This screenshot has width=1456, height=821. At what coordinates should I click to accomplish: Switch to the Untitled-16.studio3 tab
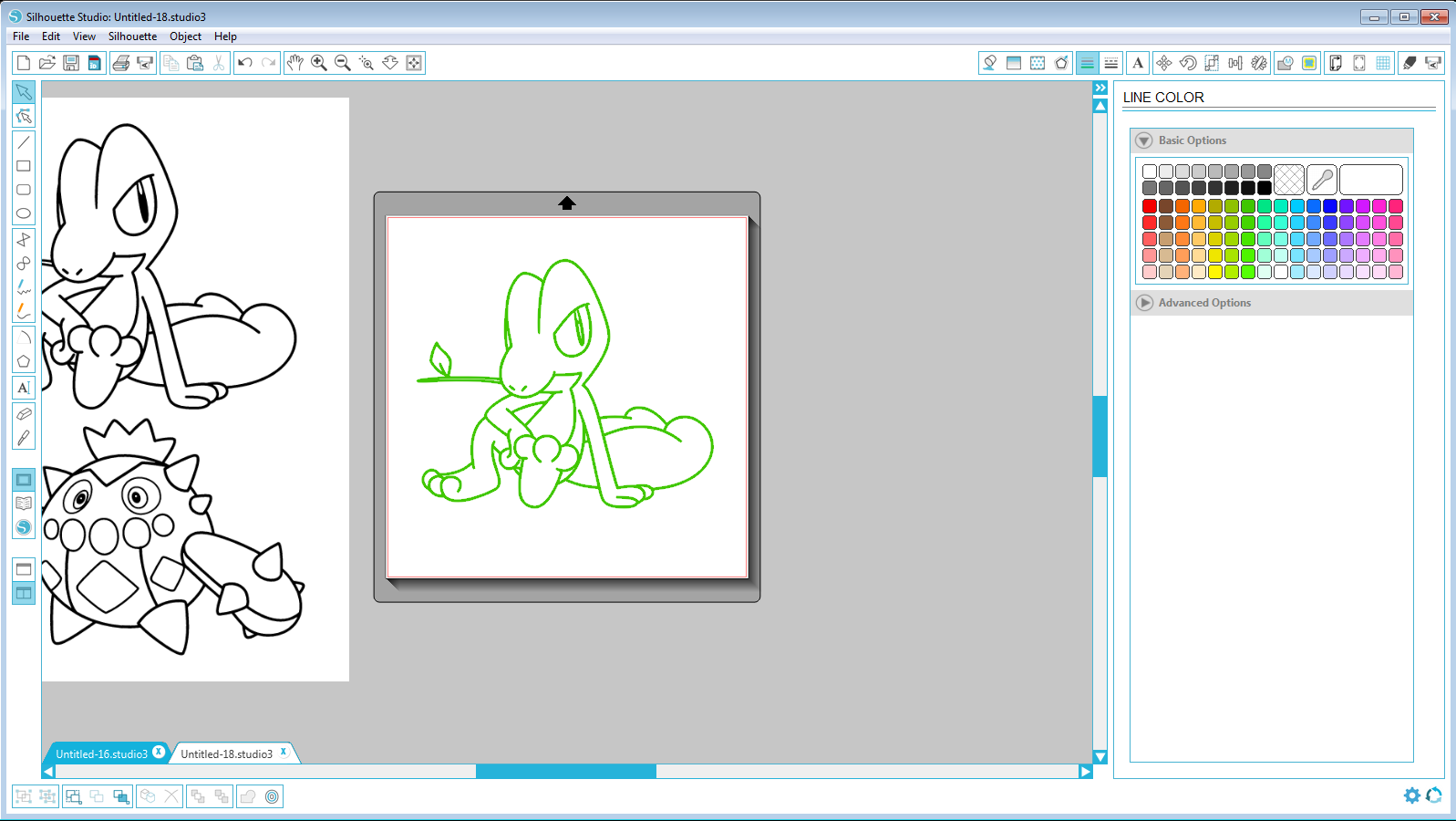(x=101, y=754)
